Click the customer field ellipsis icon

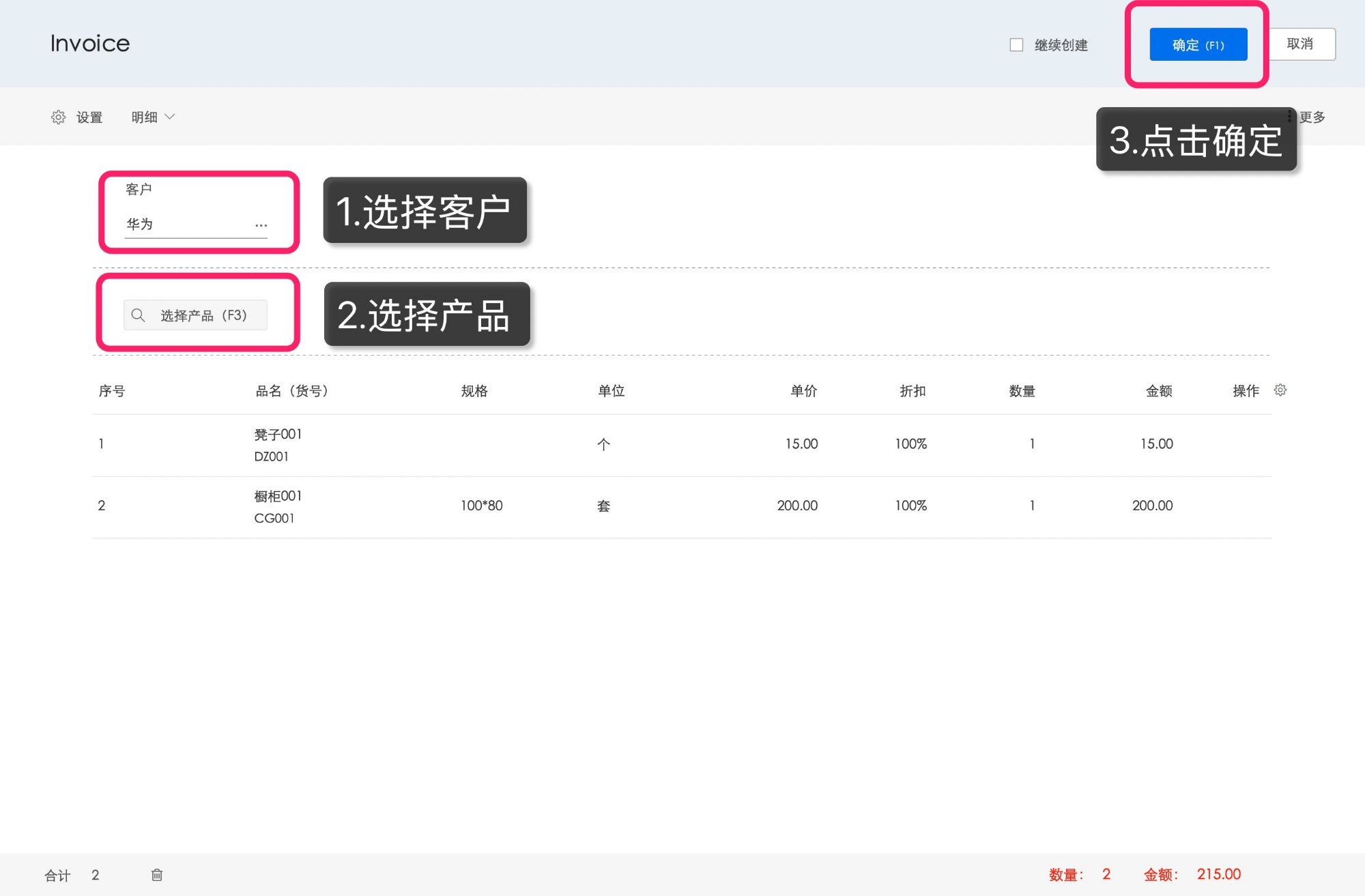(x=261, y=225)
